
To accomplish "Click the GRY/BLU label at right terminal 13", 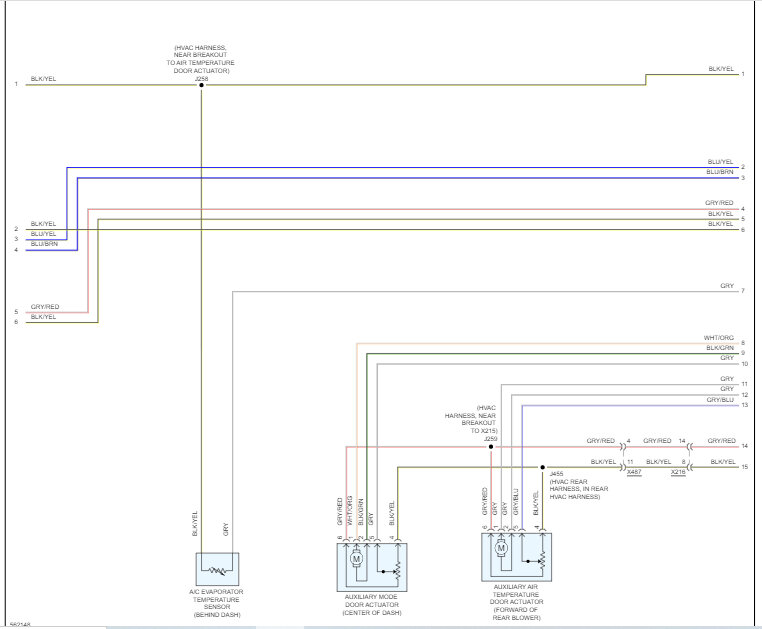I will [x=720, y=400].
